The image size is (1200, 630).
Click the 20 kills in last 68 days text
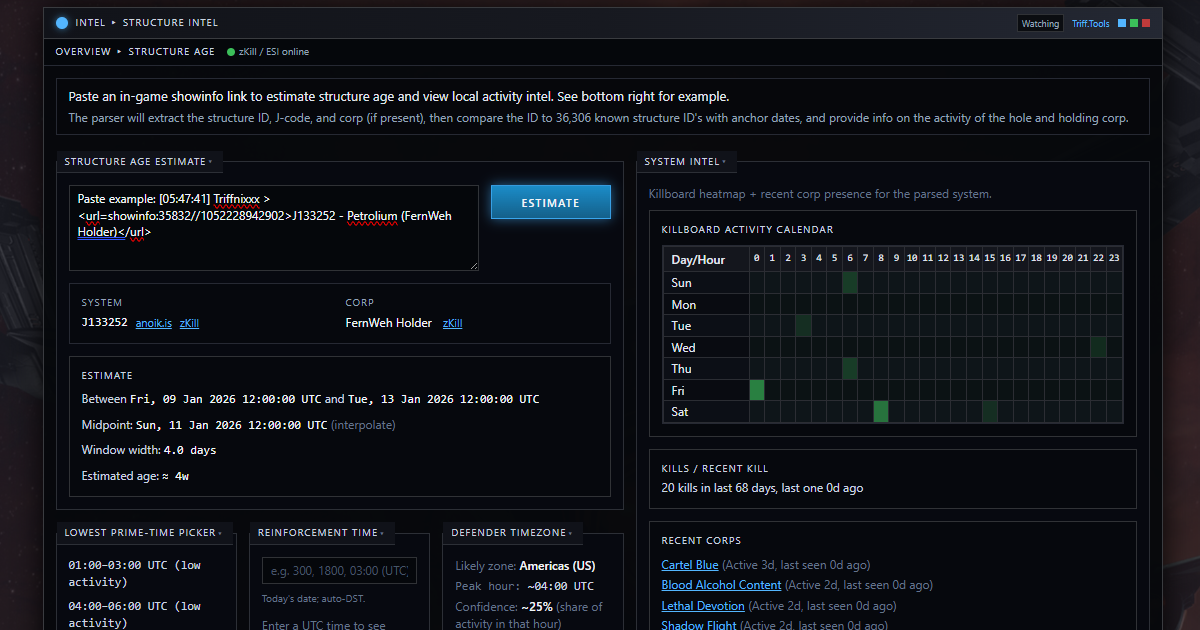coord(762,488)
